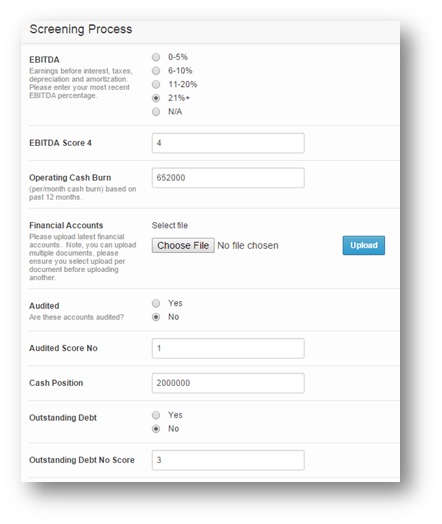Mark accounts as audited with Yes
Viewport: 442px width, 524px height.
point(156,303)
